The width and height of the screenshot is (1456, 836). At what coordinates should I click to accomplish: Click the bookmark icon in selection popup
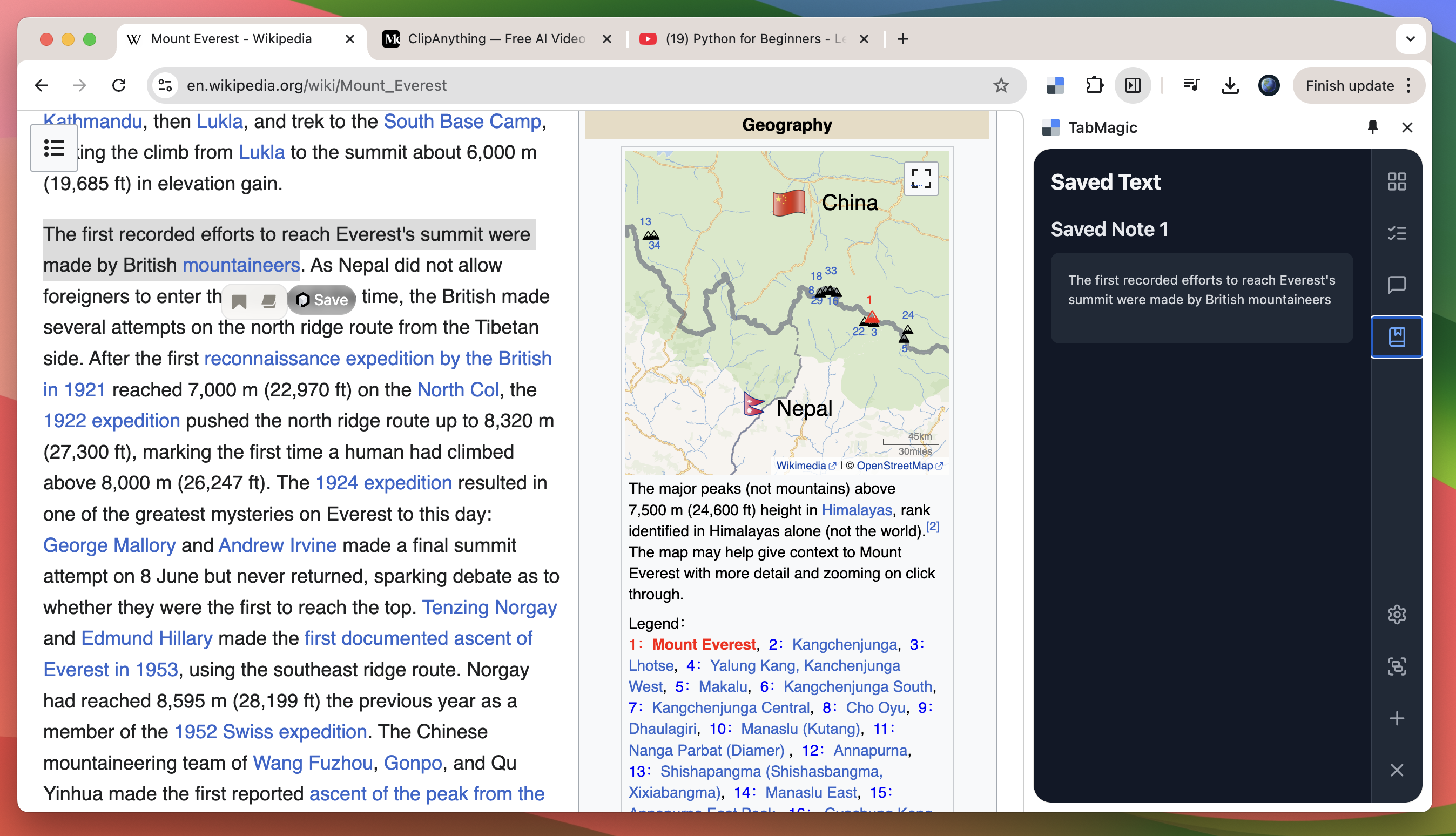(239, 301)
